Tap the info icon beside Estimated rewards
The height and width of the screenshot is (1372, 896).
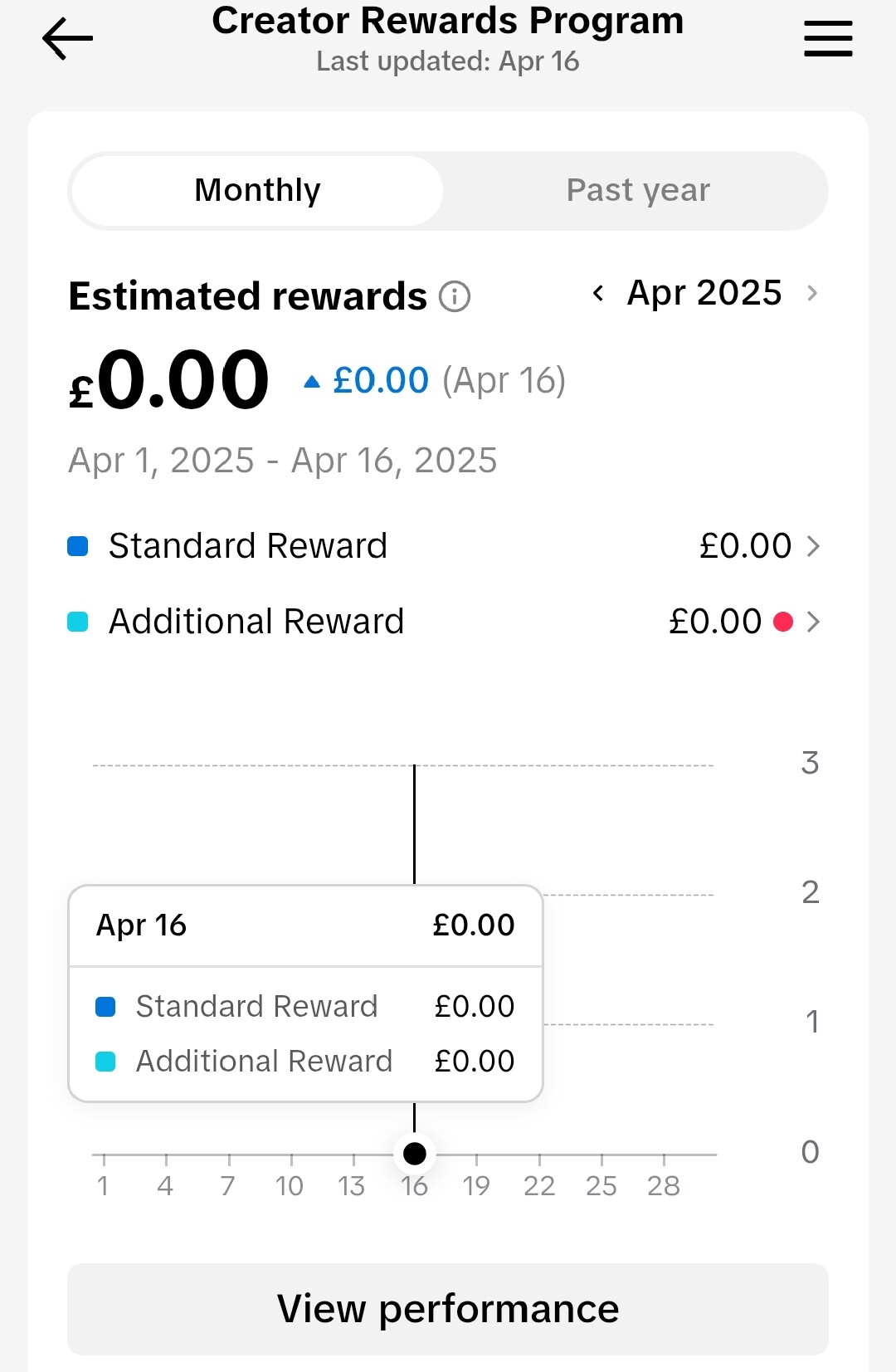(x=455, y=296)
